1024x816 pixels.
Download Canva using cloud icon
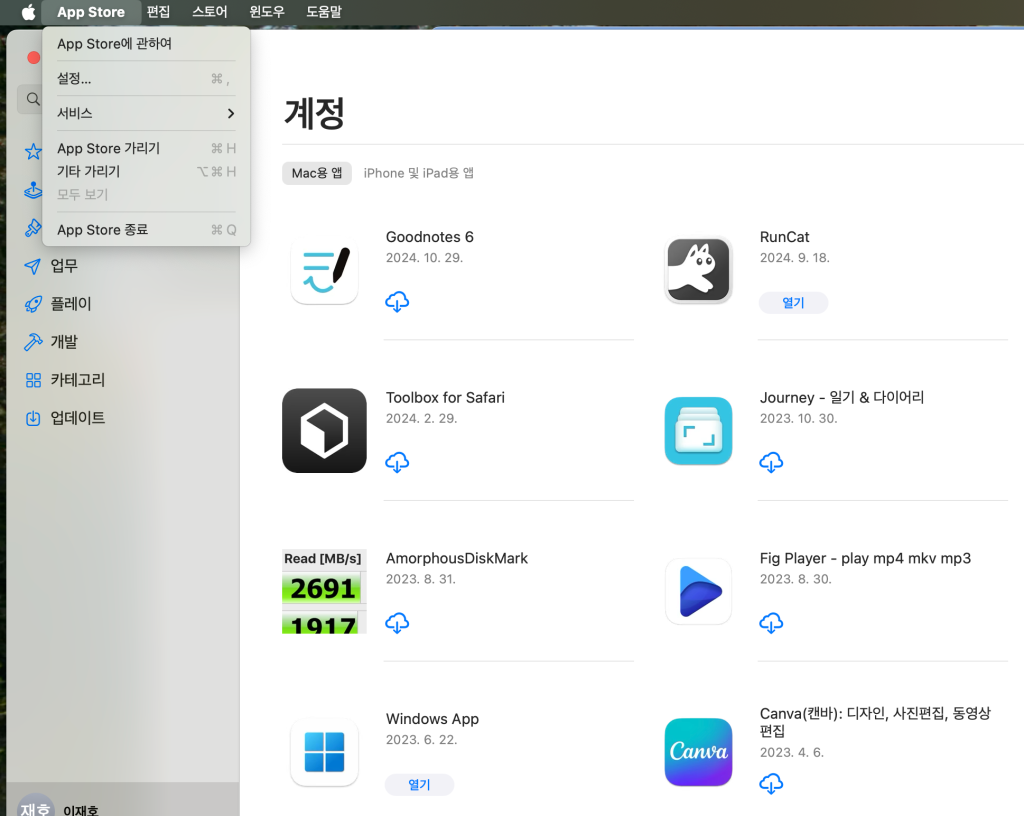pos(771,784)
